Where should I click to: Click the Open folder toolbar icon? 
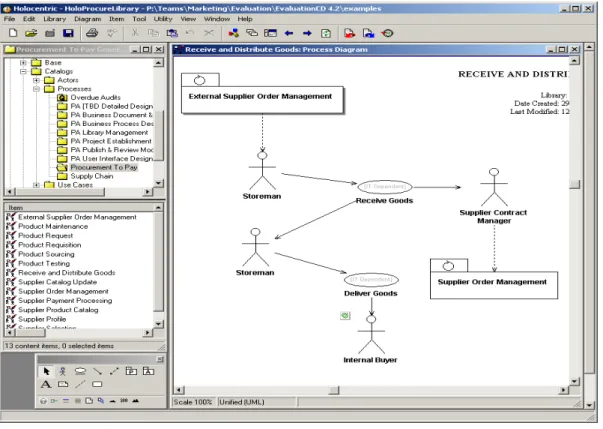pos(31,33)
